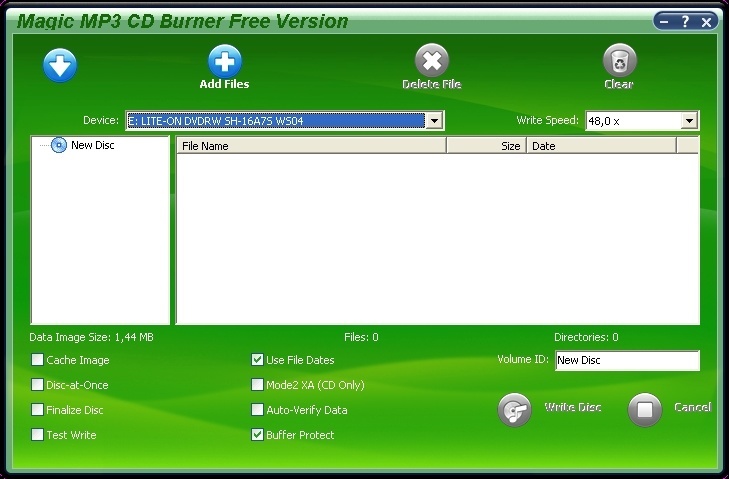Click the Delete File label
The width and height of the screenshot is (729, 479).
pos(432,84)
